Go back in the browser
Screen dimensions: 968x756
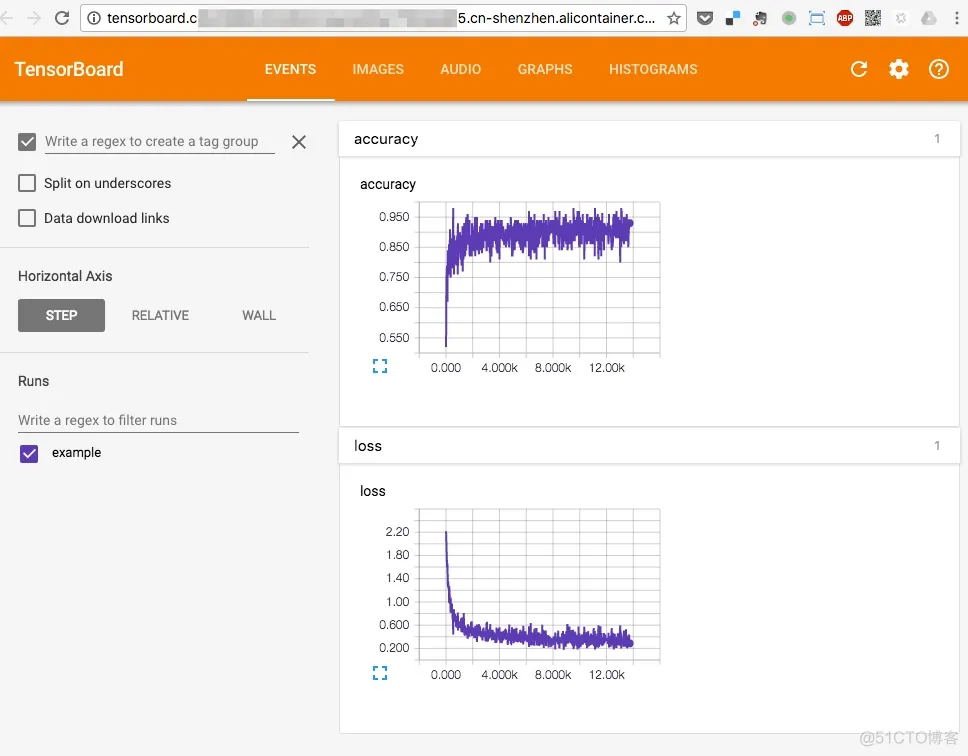[7, 18]
